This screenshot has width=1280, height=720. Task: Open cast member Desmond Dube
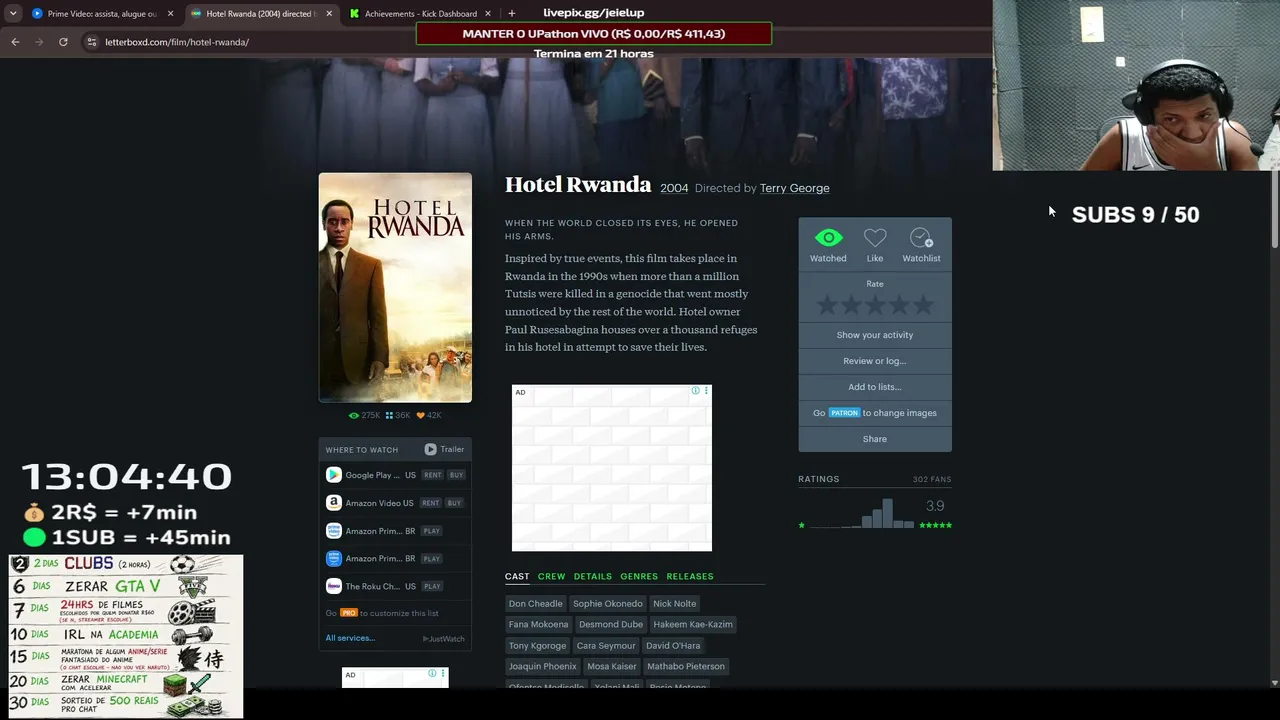click(x=611, y=624)
